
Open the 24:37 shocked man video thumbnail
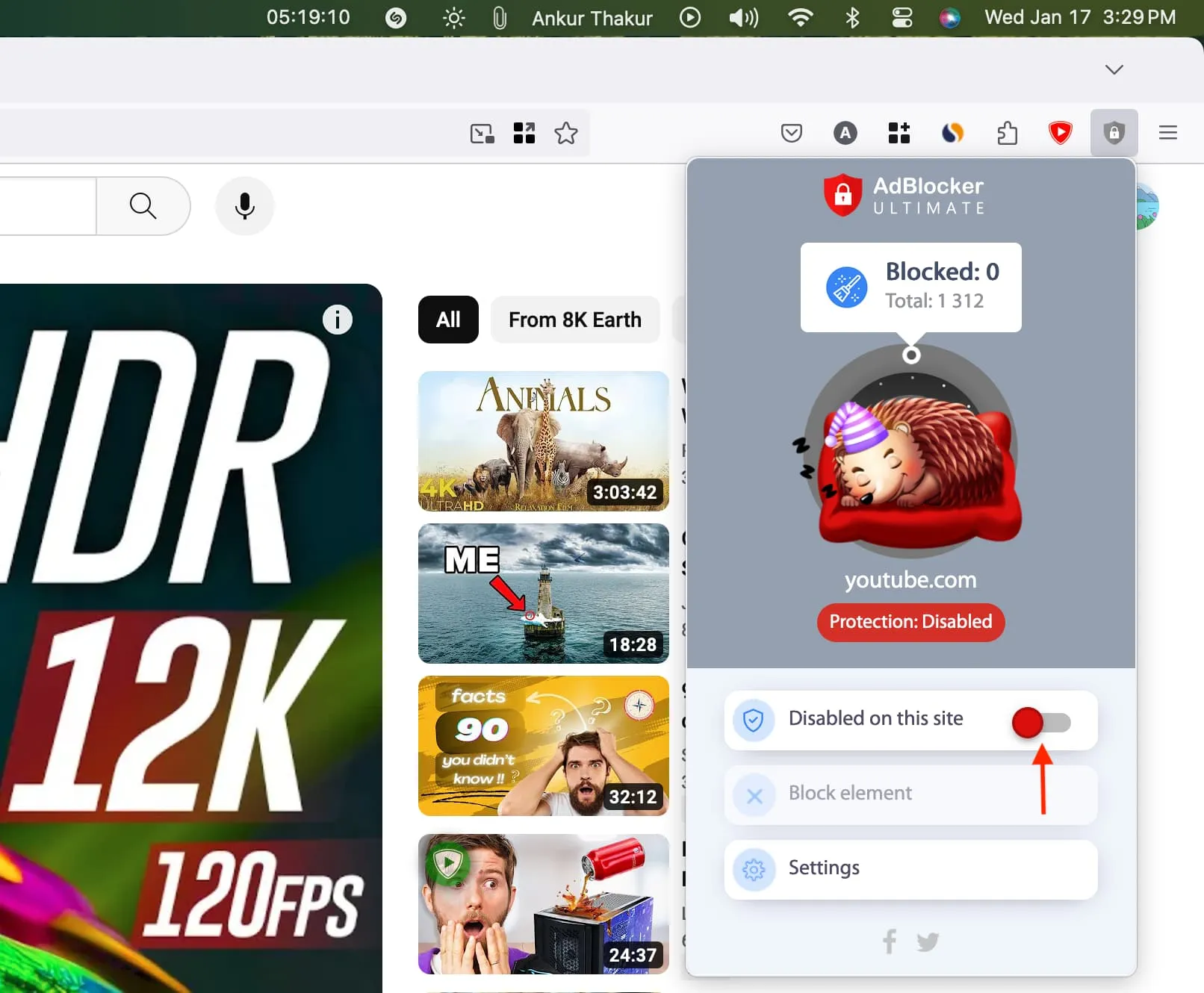[543, 904]
